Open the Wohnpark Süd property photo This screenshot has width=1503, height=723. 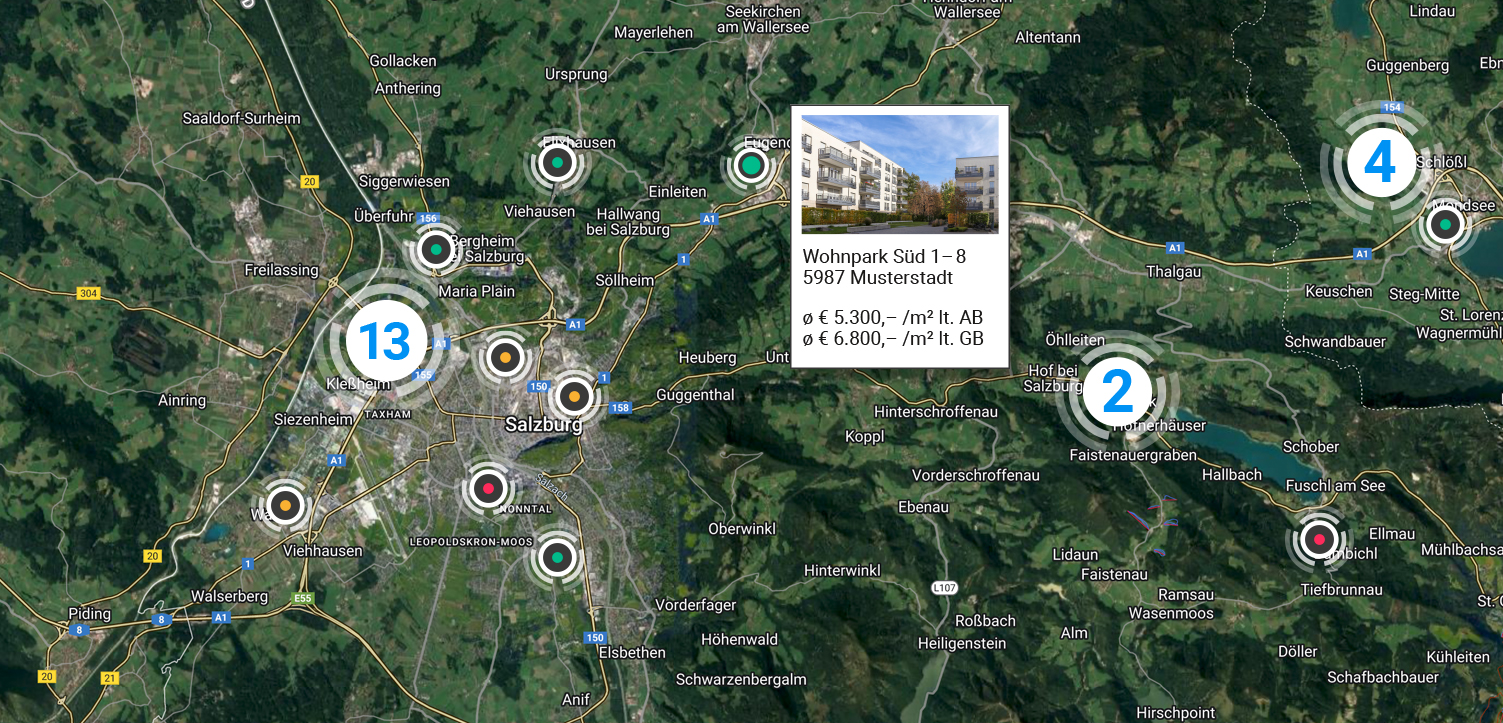click(x=899, y=174)
